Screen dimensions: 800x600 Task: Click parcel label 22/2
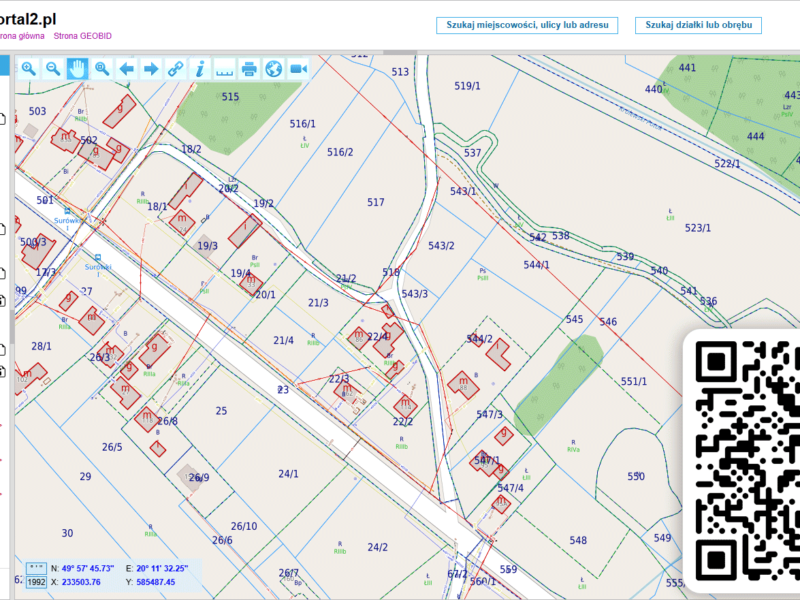403,422
